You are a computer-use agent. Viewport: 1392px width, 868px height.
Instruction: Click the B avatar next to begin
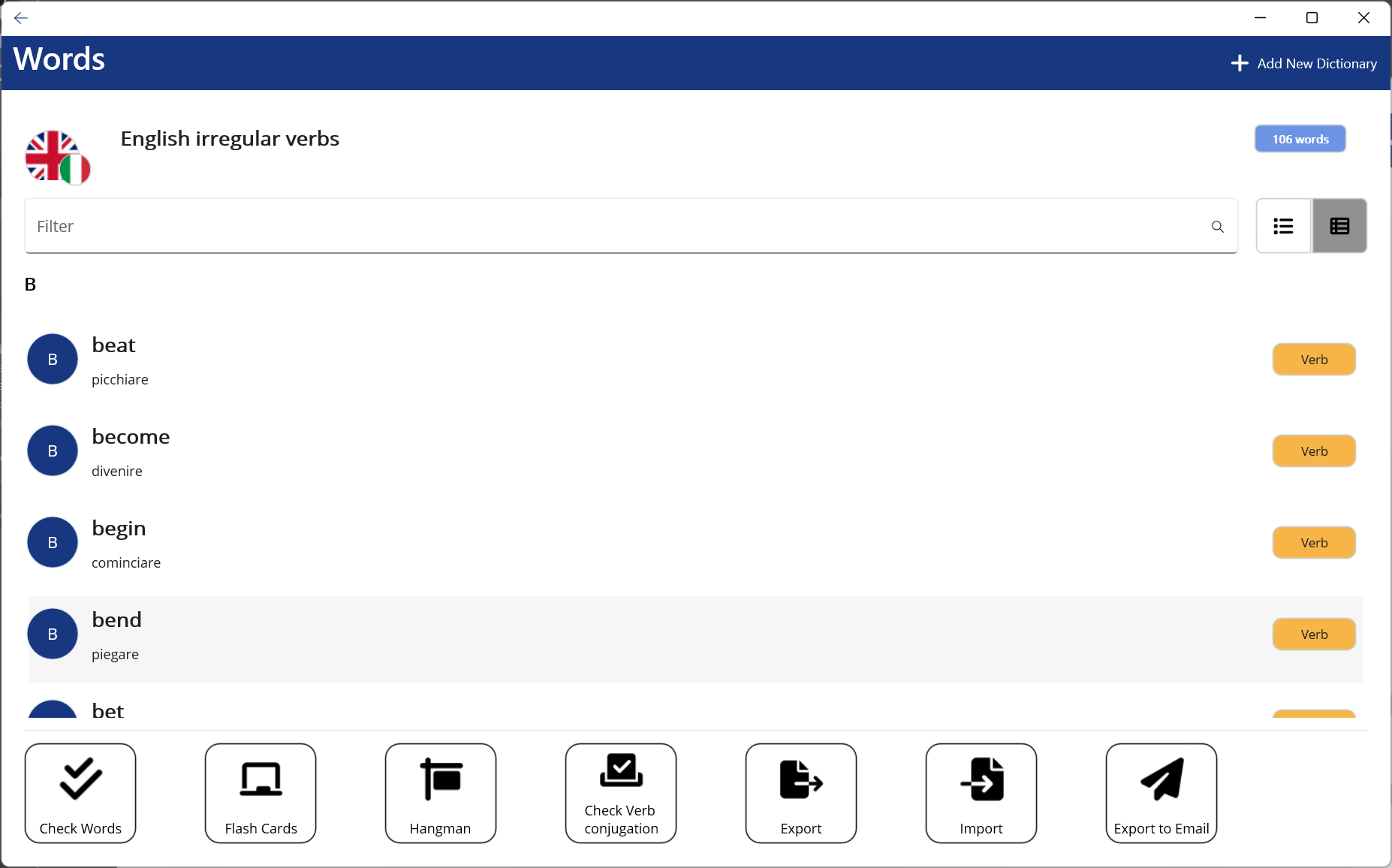click(53, 542)
